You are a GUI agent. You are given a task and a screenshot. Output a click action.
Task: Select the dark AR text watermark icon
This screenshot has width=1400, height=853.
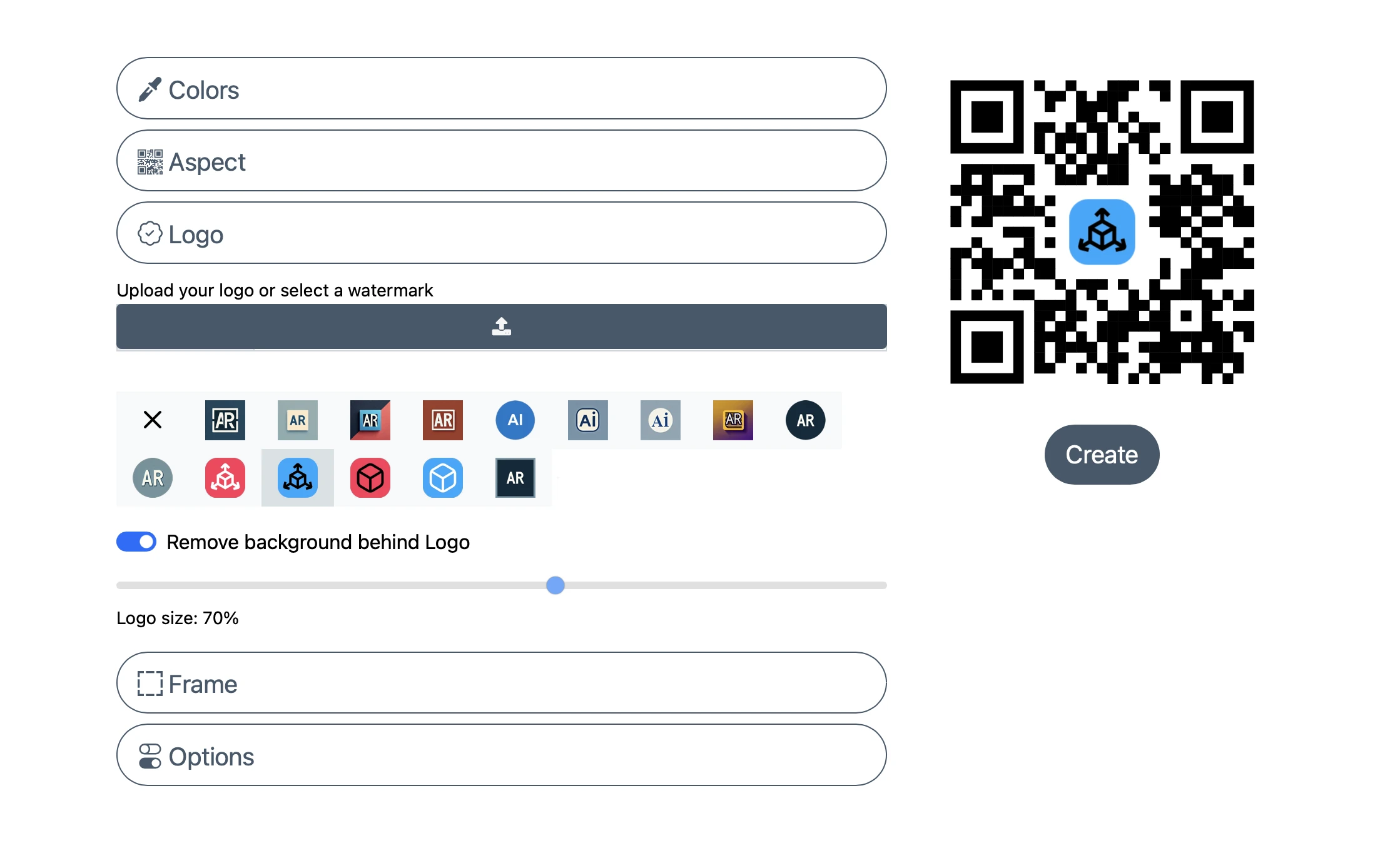(x=515, y=478)
